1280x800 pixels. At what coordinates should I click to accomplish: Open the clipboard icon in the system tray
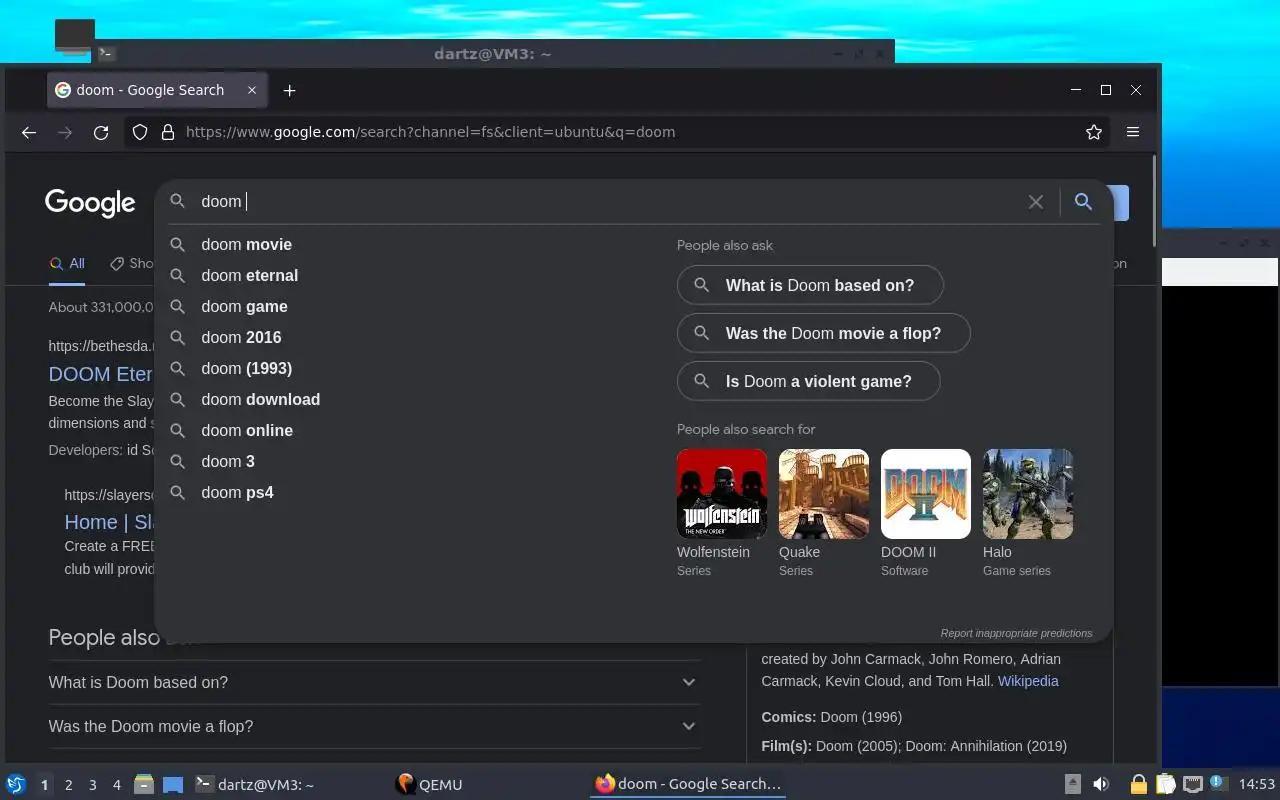coord(1165,784)
